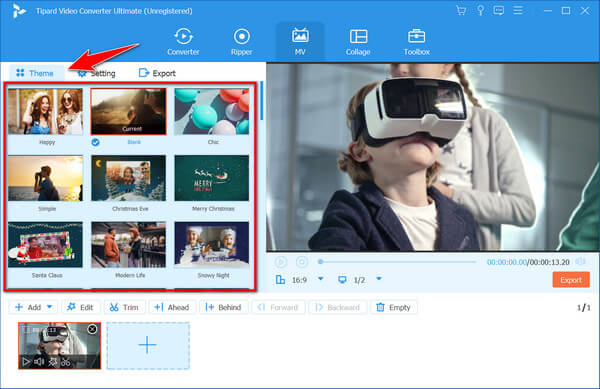Open the Collage module
The width and height of the screenshot is (600, 389).
coord(358,42)
